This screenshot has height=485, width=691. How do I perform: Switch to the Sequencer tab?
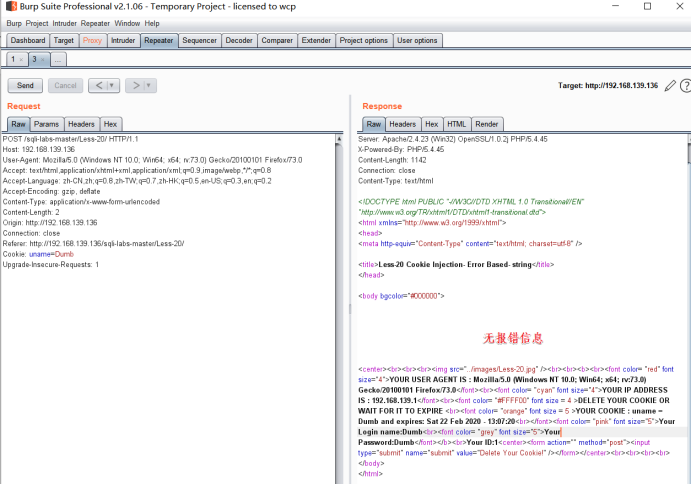pos(200,41)
